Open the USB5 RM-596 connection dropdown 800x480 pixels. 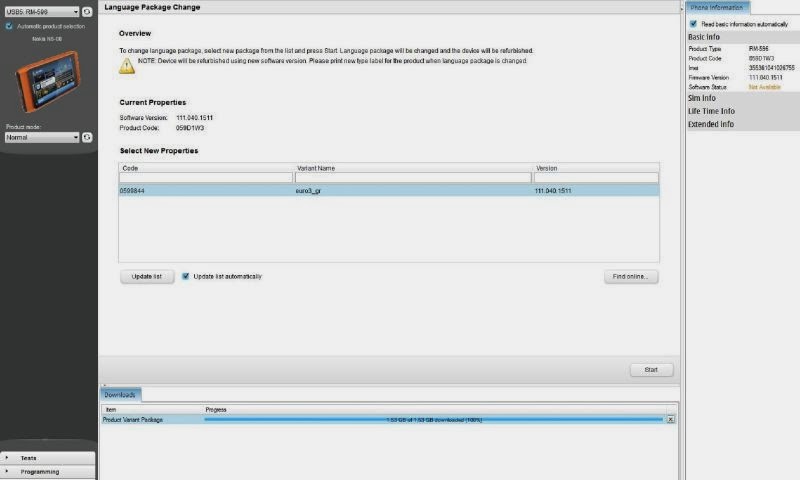click(x=42, y=11)
